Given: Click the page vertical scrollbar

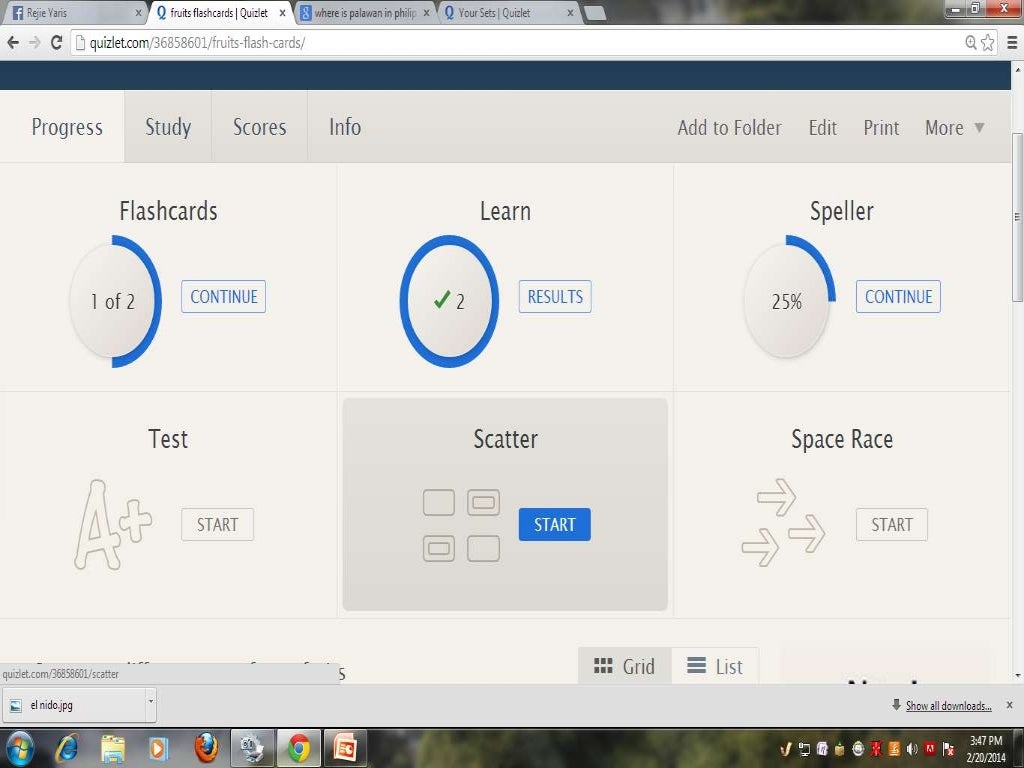Looking at the screenshot, I should click(x=1017, y=217).
